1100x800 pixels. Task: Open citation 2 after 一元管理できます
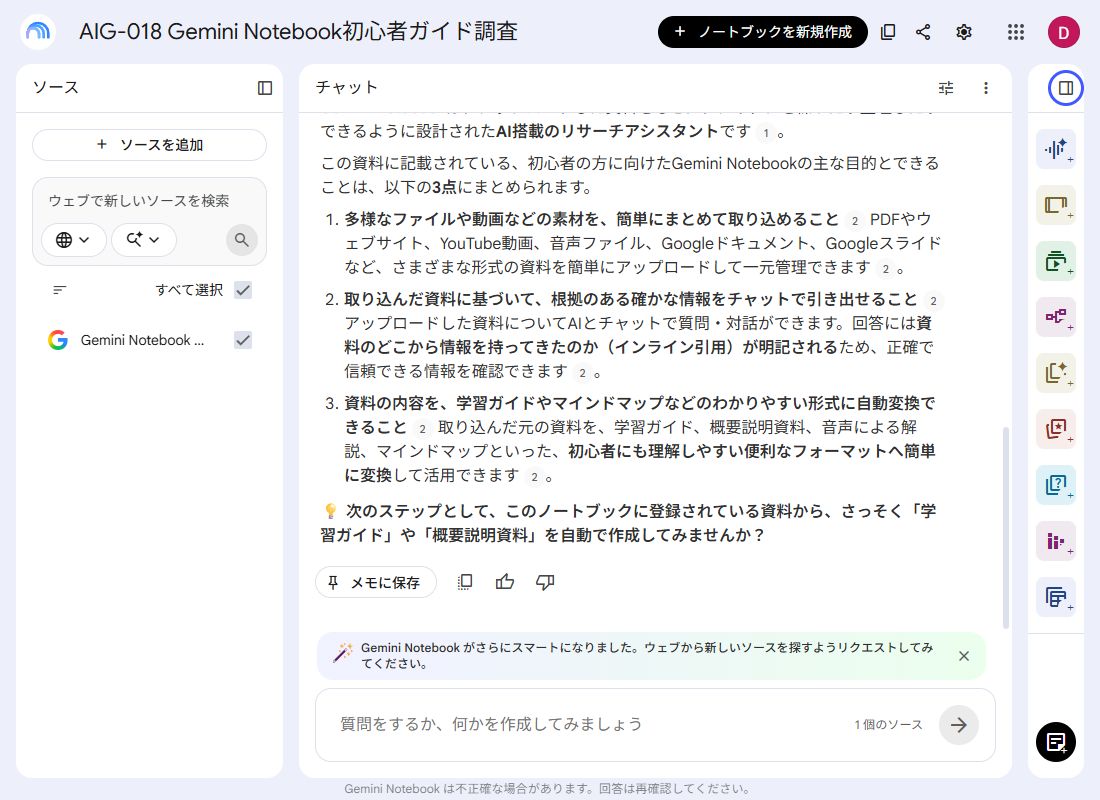click(885, 269)
